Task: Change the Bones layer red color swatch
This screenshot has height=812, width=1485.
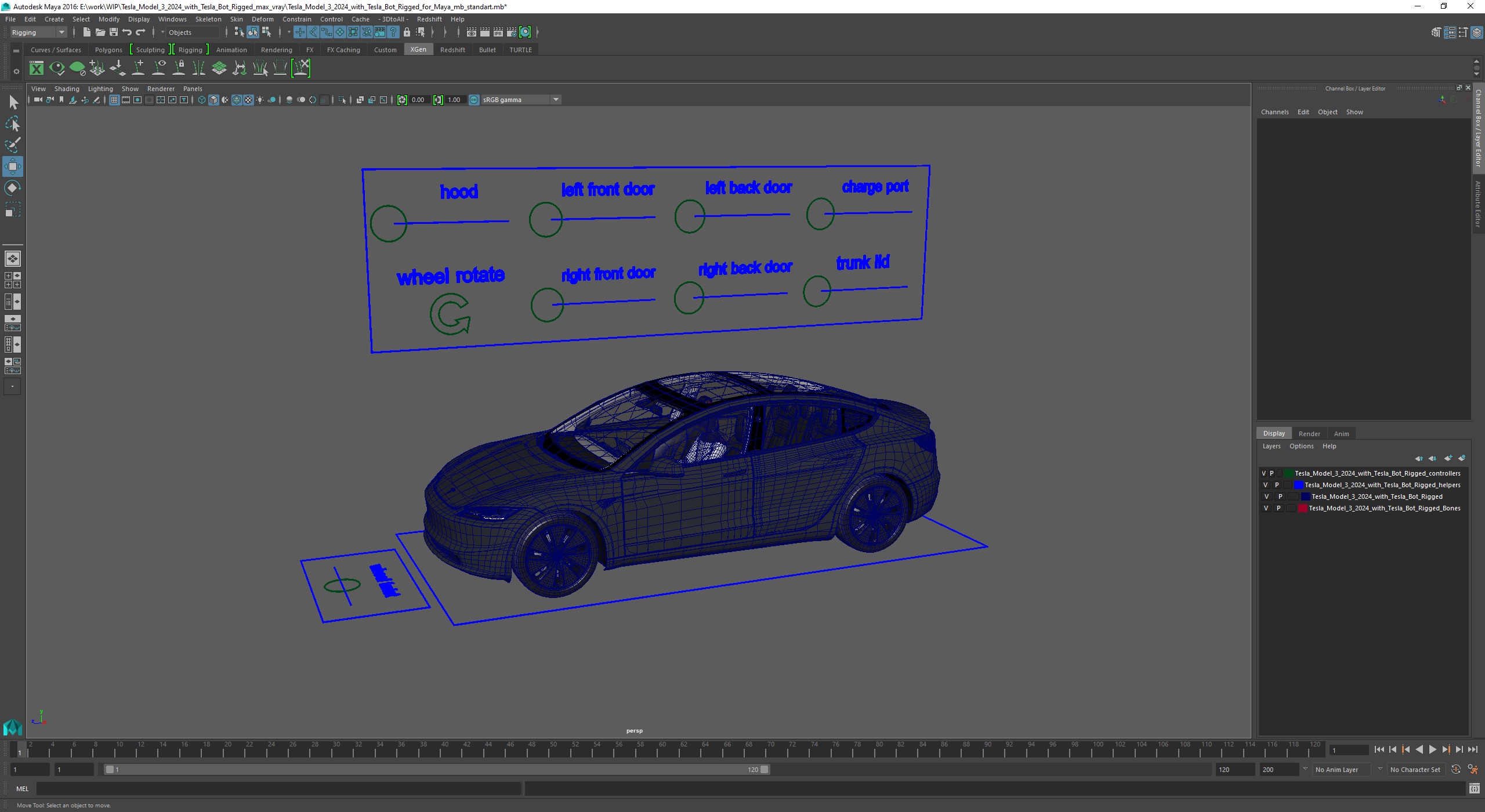Action: pos(1303,508)
